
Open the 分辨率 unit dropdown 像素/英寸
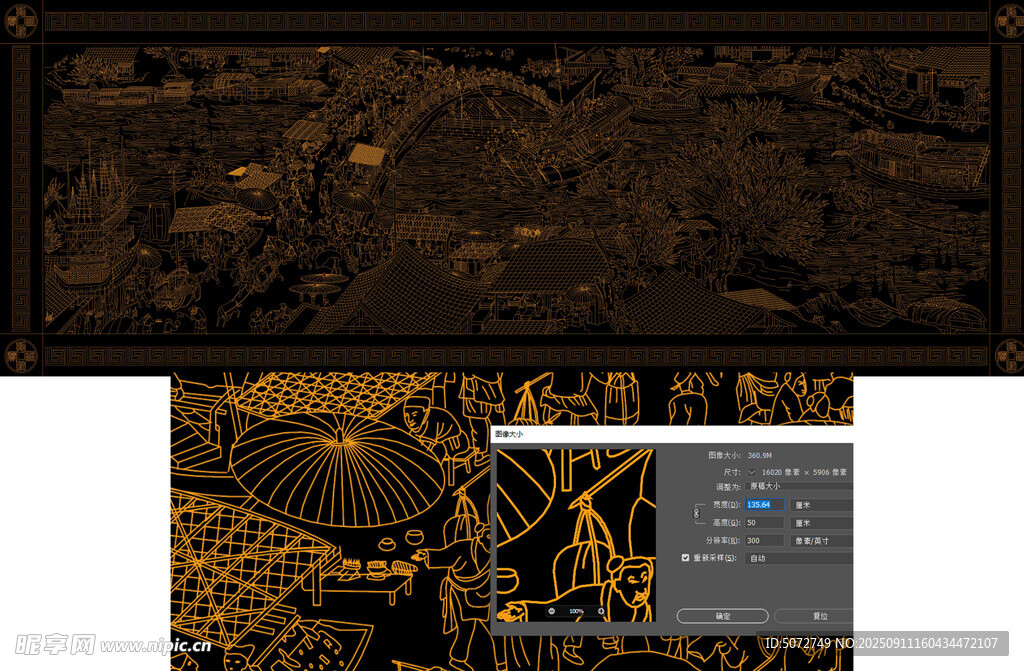(821, 541)
